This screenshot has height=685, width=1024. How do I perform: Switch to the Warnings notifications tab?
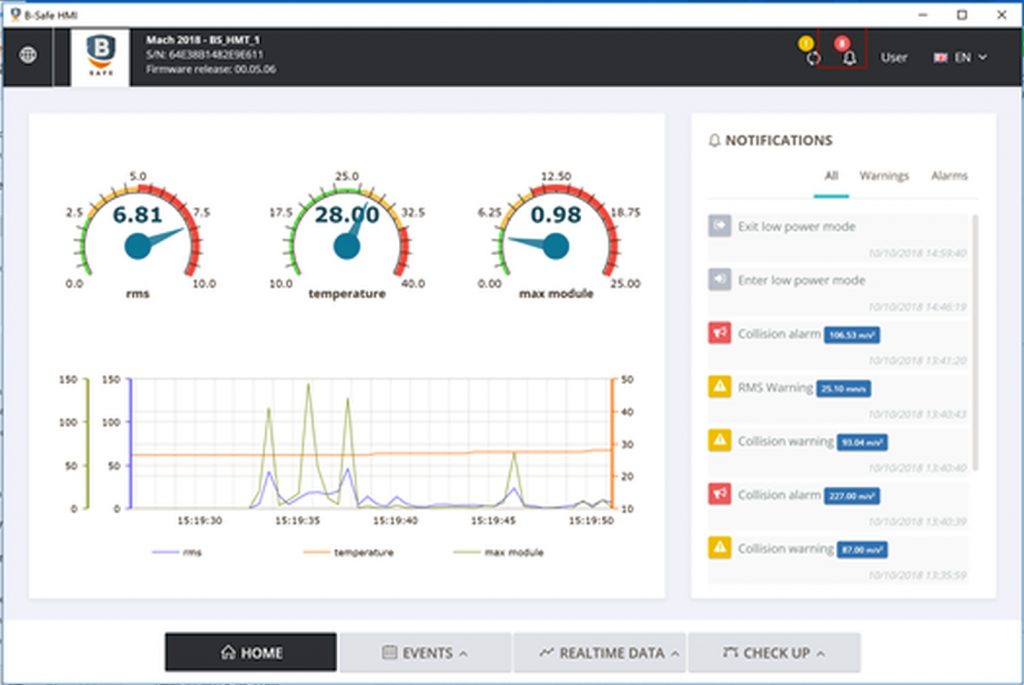coord(886,175)
